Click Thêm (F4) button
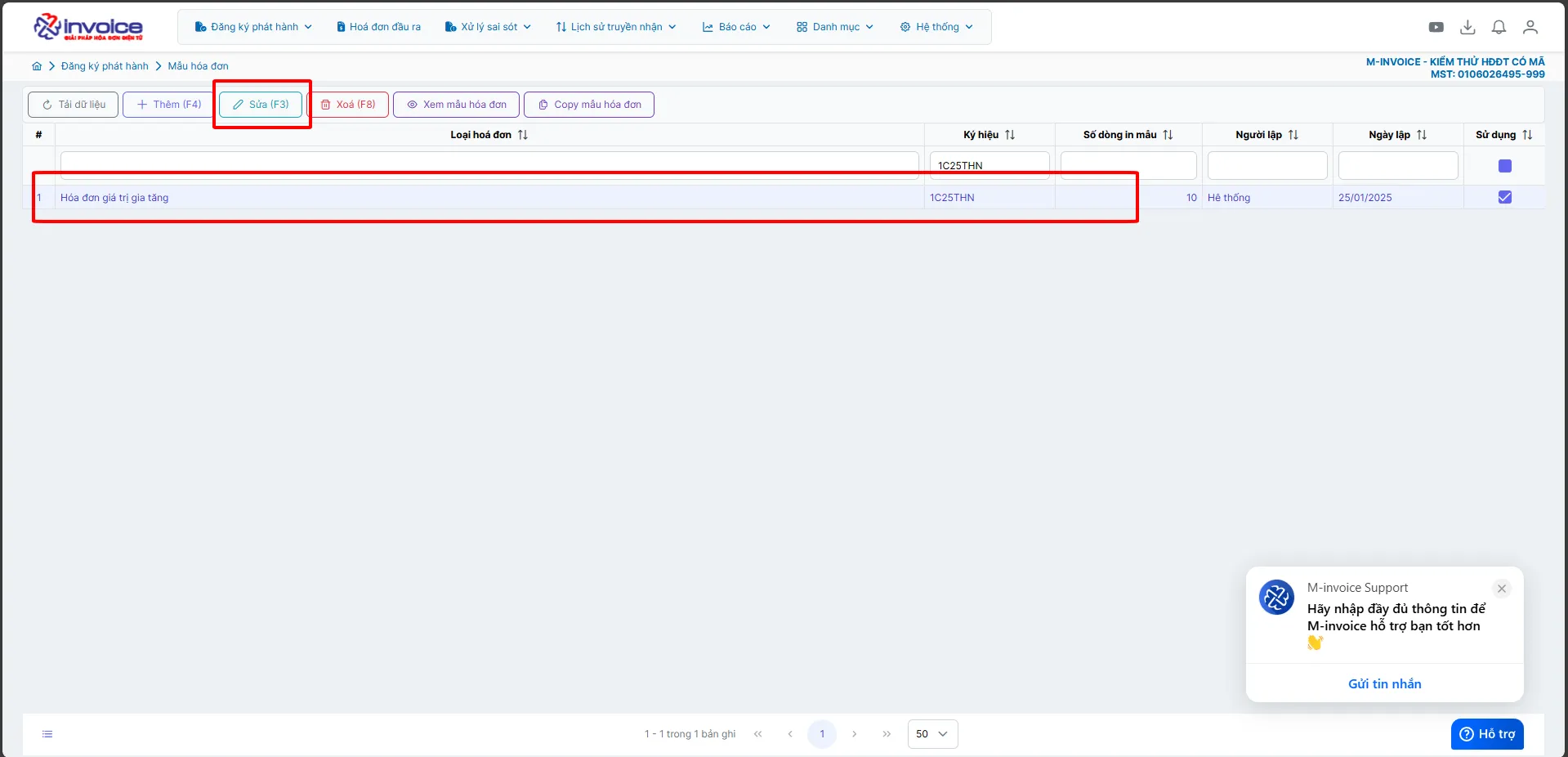The height and width of the screenshot is (757, 1568). [x=168, y=105]
